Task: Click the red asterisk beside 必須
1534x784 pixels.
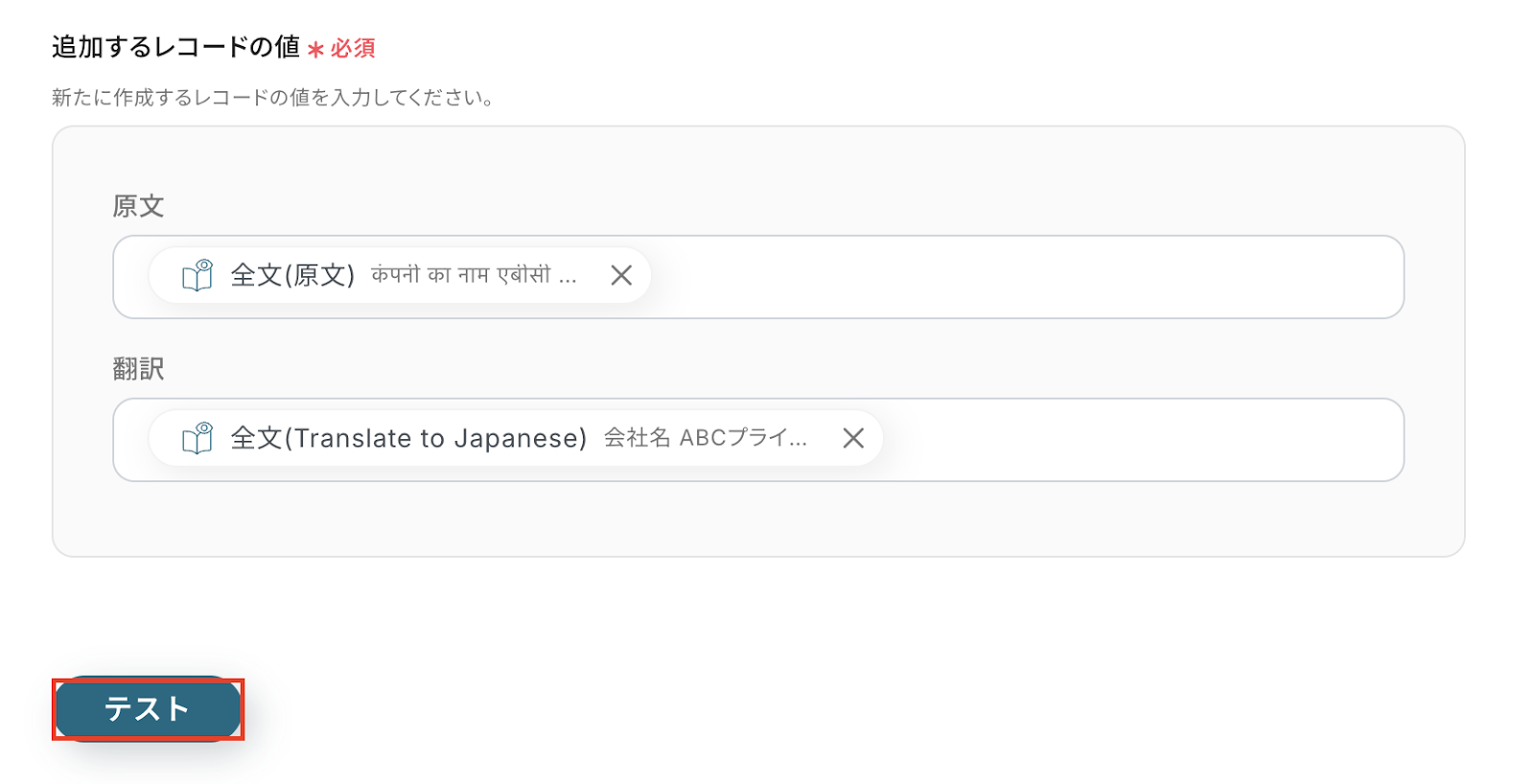Action: click(x=315, y=50)
